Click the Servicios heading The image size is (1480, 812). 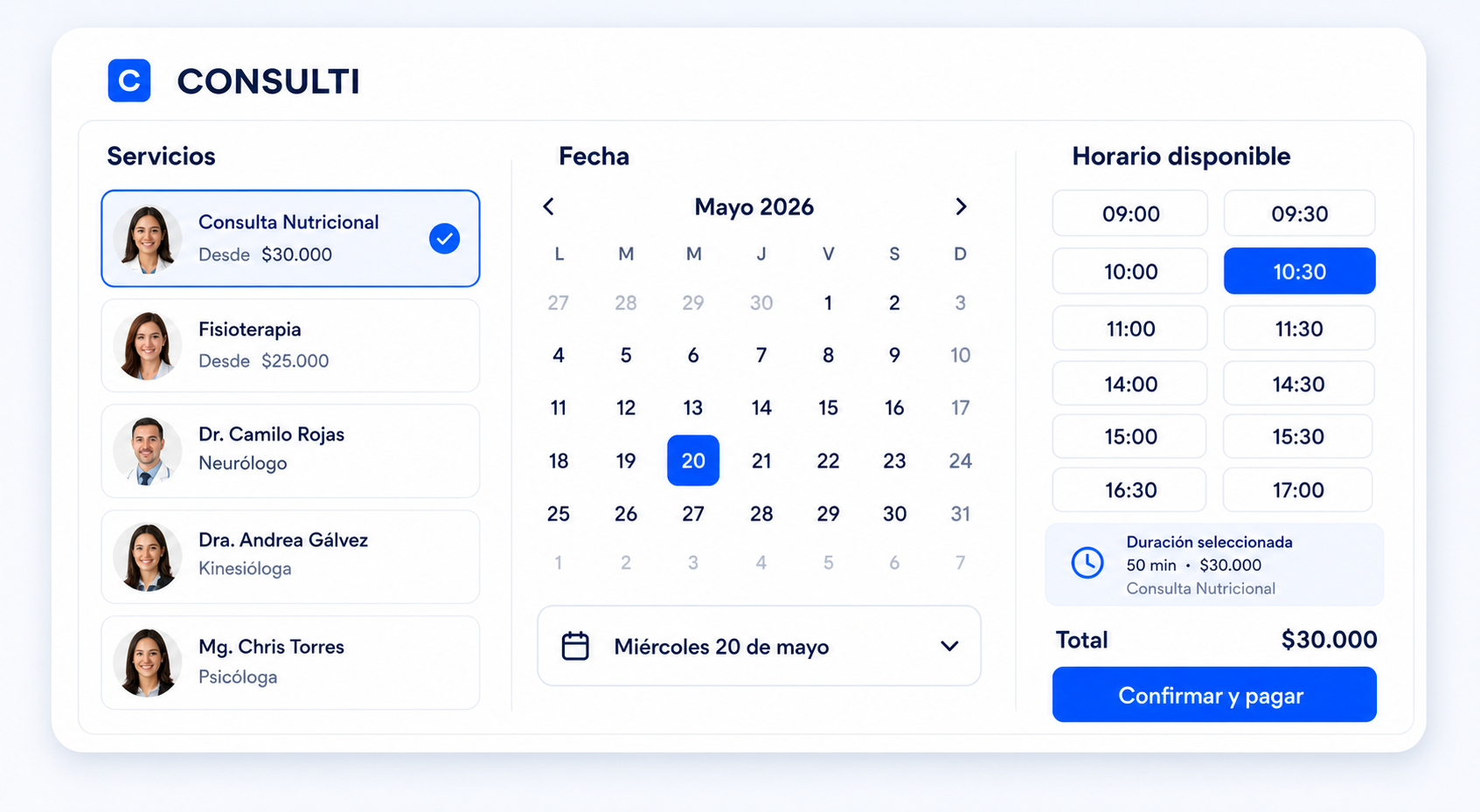pyautogui.click(x=161, y=156)
